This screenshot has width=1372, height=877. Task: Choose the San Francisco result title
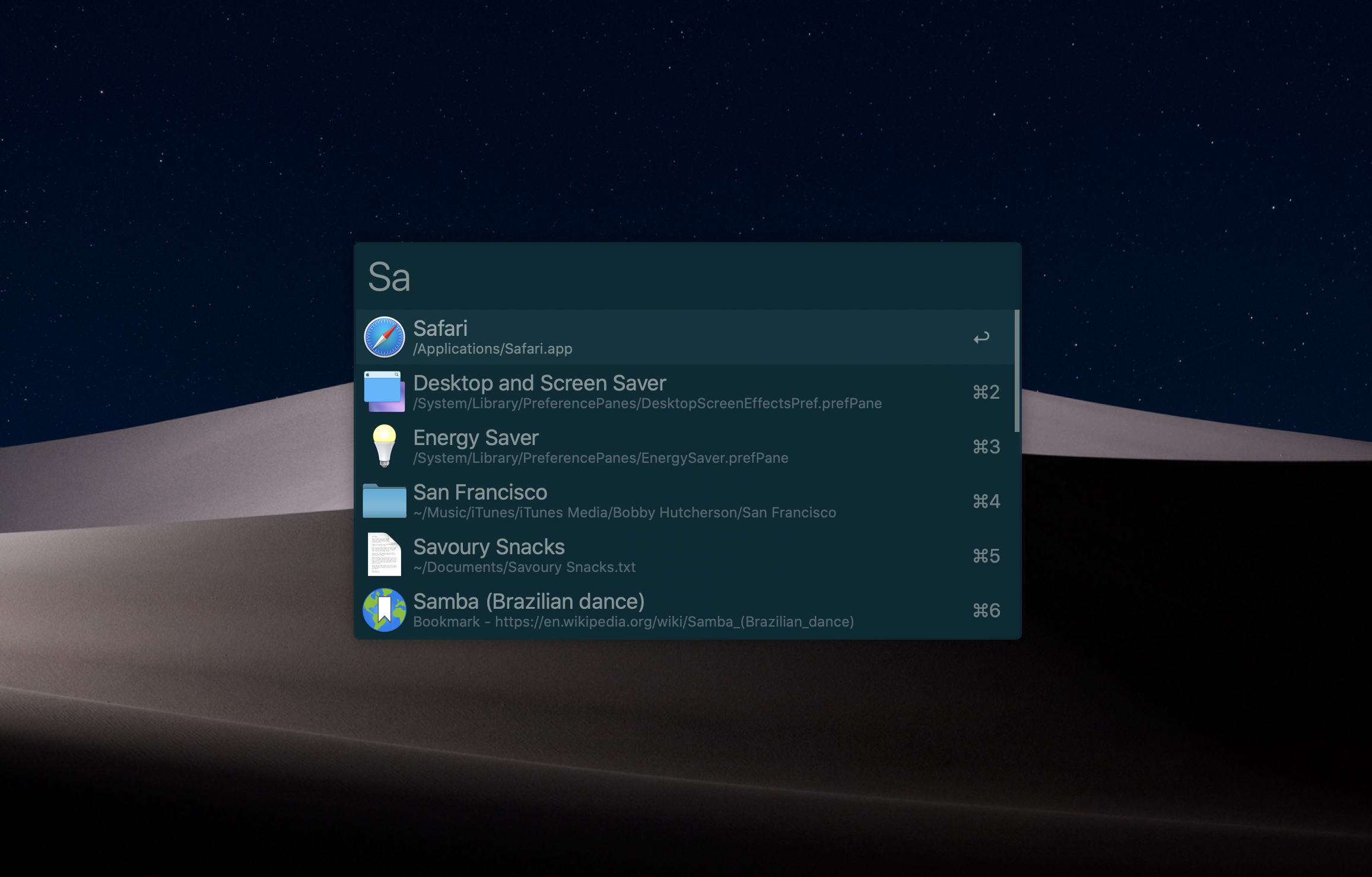tap(479, 492)
